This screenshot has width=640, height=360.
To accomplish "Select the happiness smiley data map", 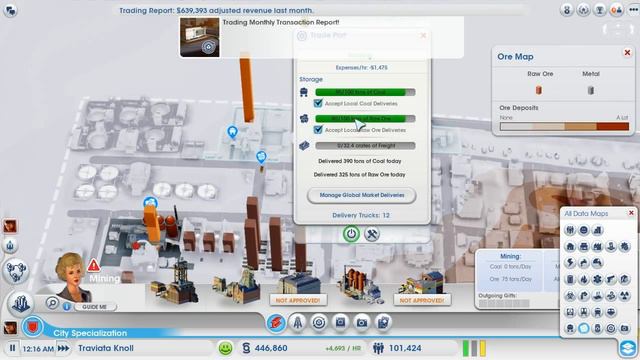I will coord(584,230).
